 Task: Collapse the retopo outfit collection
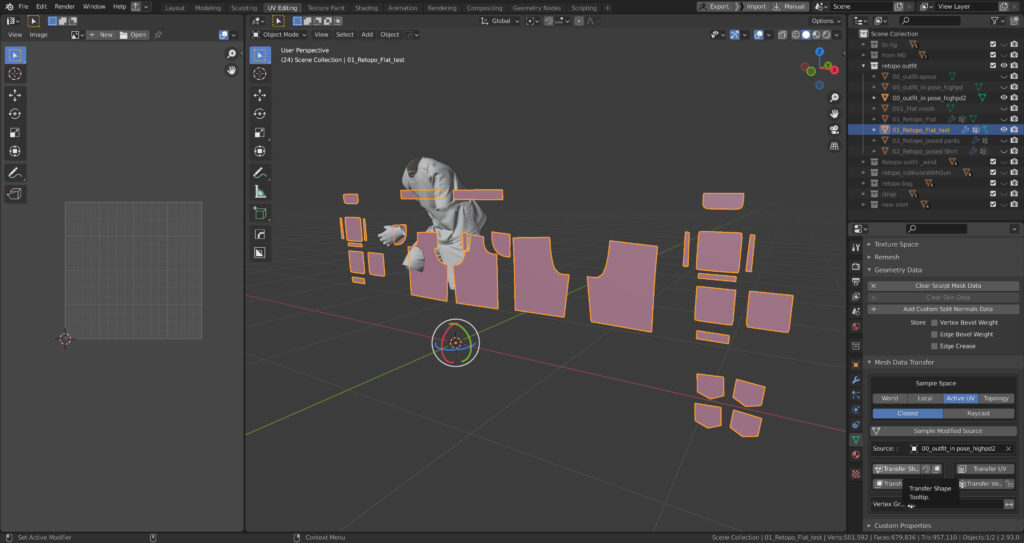864,66
